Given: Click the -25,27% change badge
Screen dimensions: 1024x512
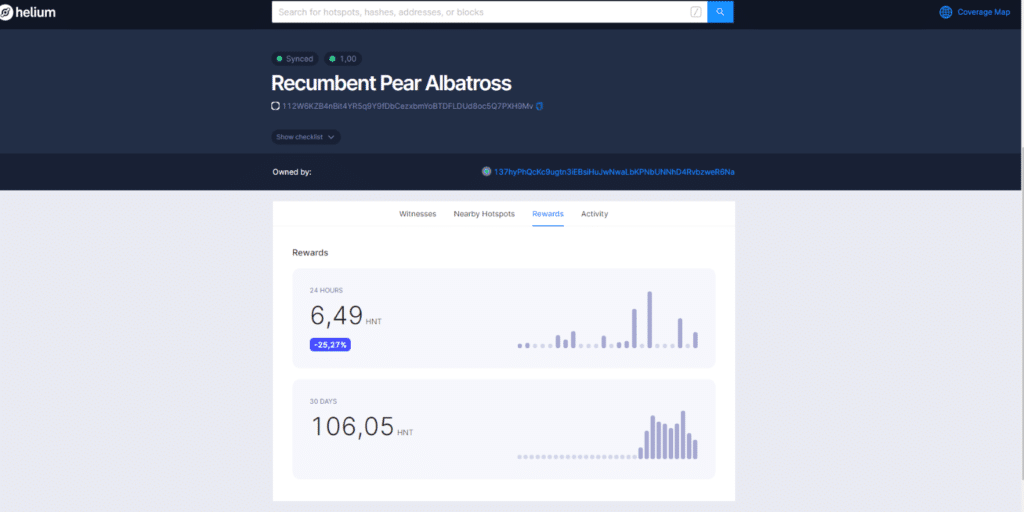Looking at the screenshot, I should pos(330,344).
